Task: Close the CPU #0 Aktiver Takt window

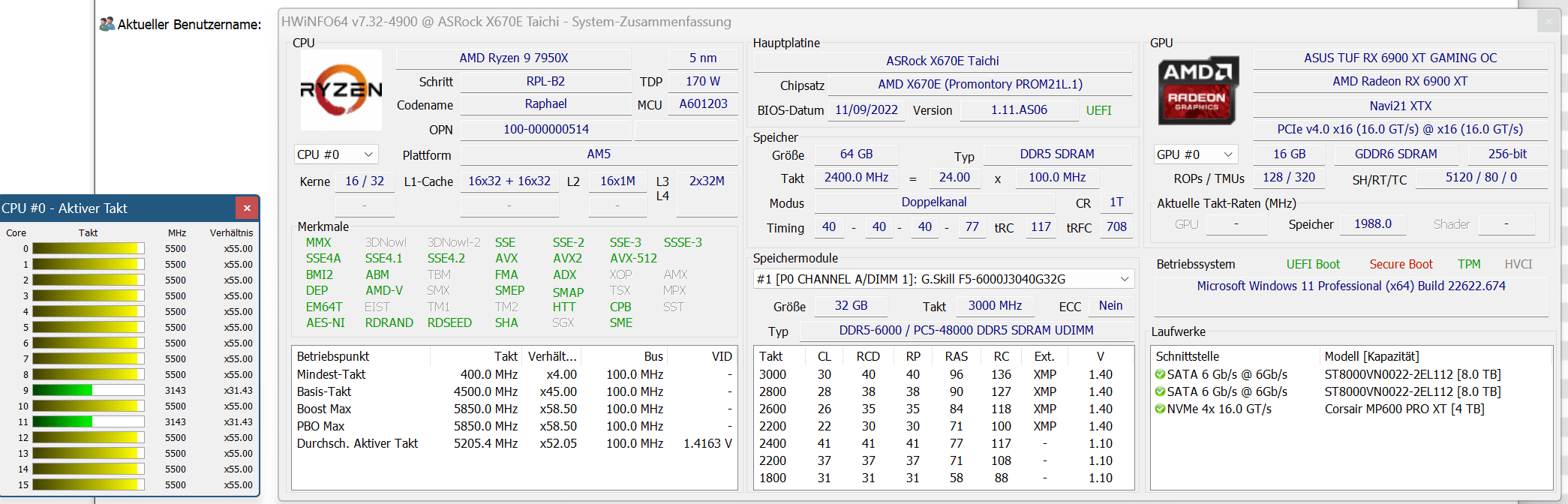Action: [246, 208]
